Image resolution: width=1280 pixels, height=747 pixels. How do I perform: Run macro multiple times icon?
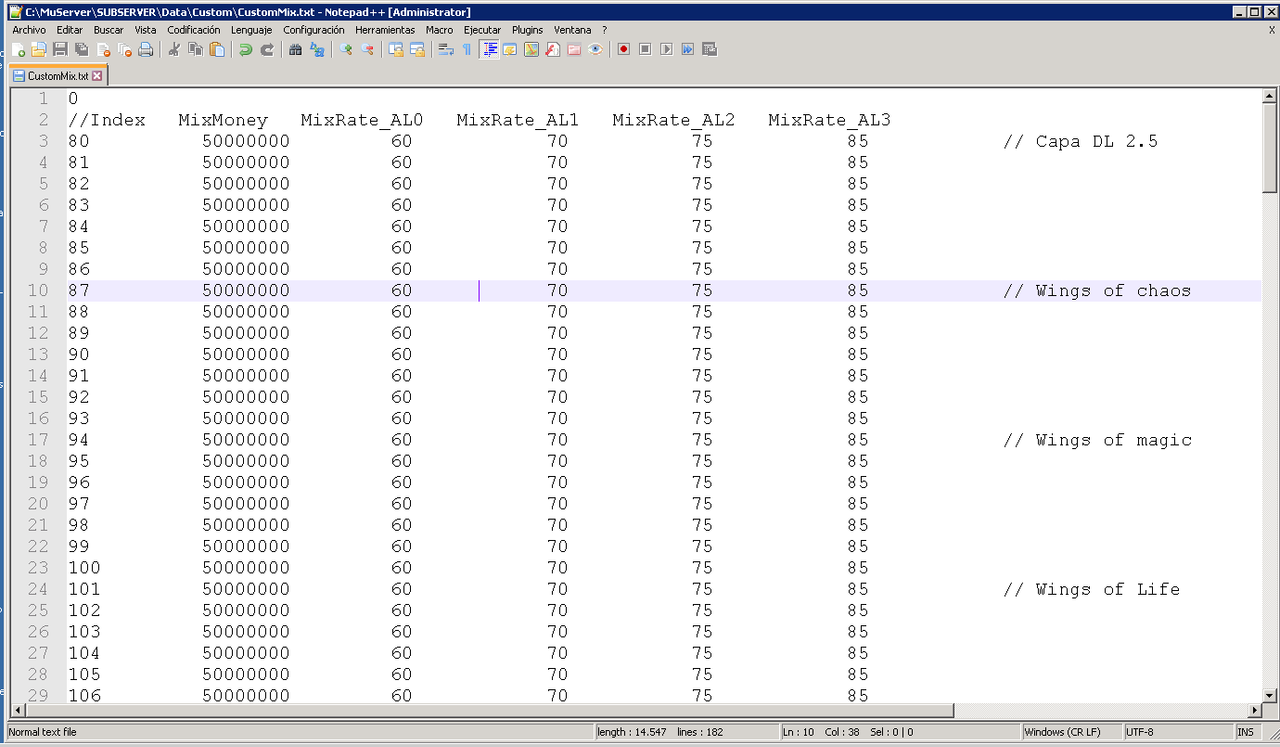click(x=688, y=49)
